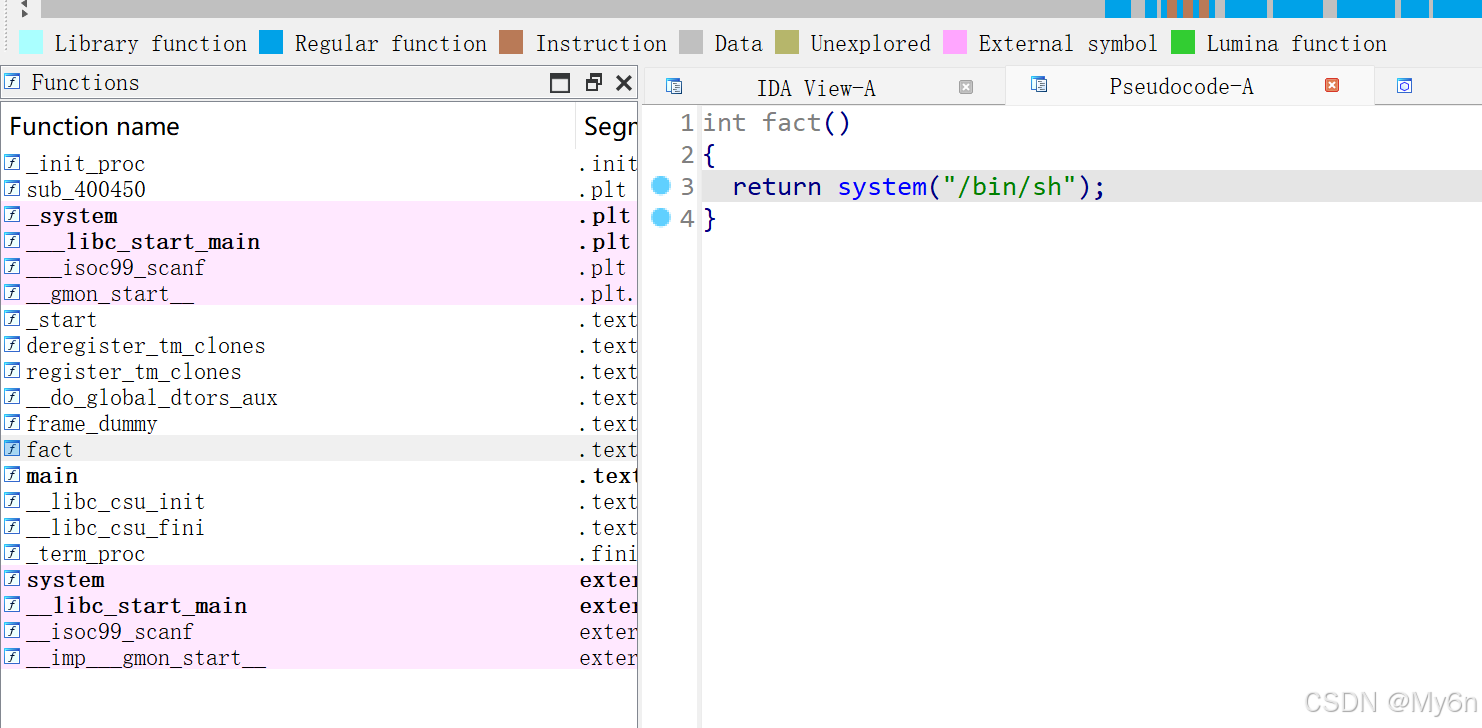This screenshot has width=1482, height=728.
Task: Click function icon beside main
Action: click(12, 475)
